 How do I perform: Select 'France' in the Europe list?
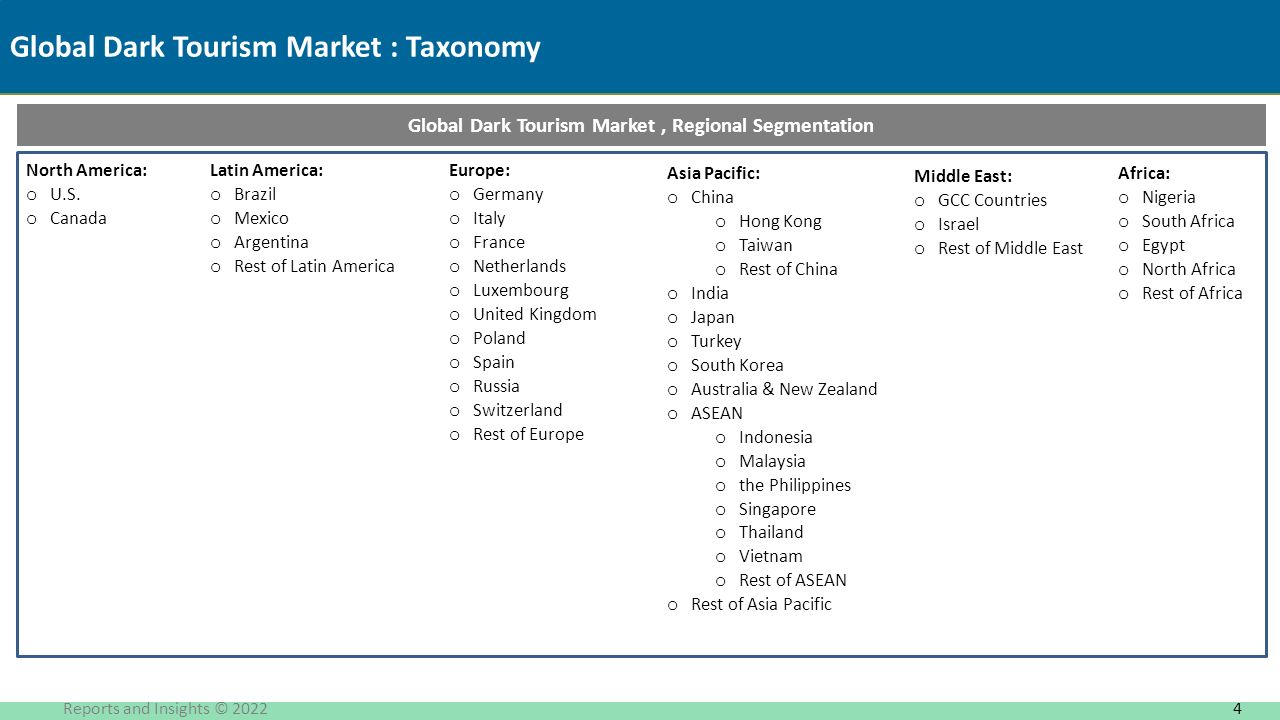(x=499, y=242)
